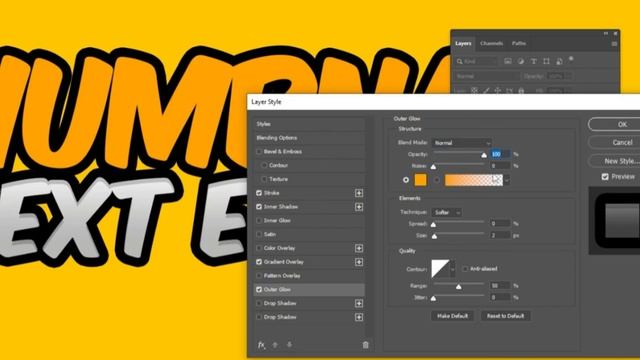
Task: Click the Size value field showing 2
Action: 500,236
